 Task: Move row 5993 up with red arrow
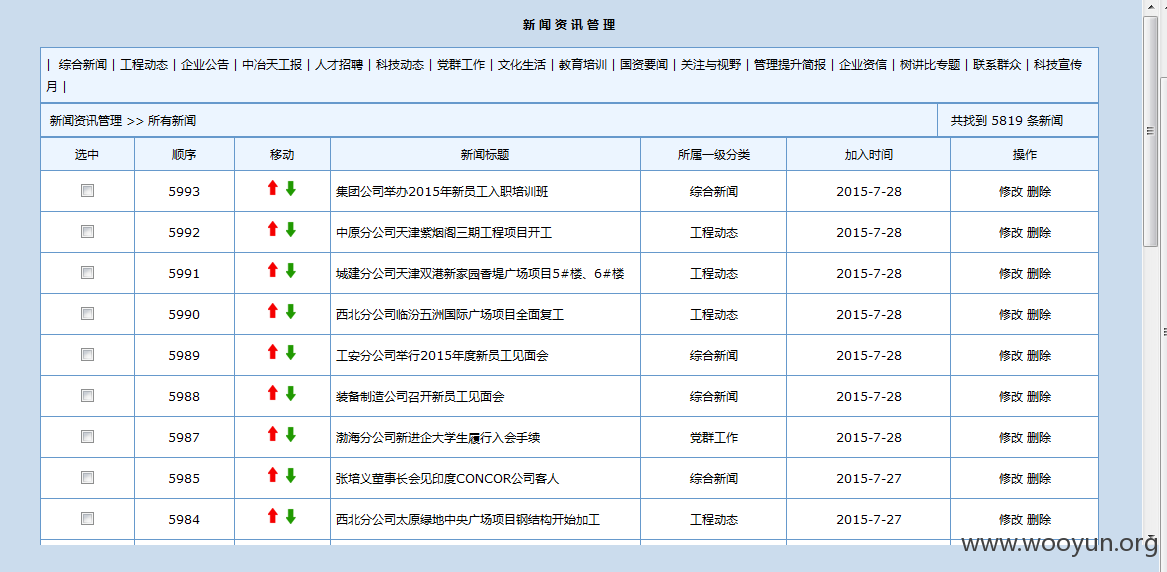pos(272,189)
